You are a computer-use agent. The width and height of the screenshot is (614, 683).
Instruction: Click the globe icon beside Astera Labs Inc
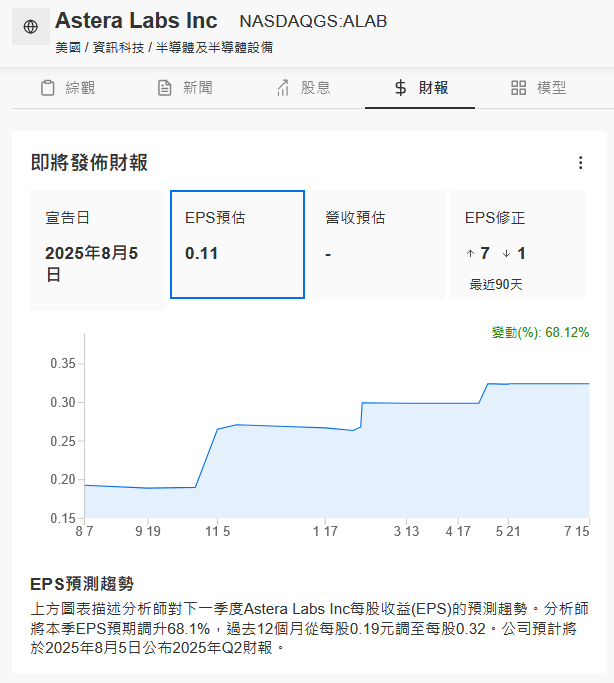[x=30, y=27]
